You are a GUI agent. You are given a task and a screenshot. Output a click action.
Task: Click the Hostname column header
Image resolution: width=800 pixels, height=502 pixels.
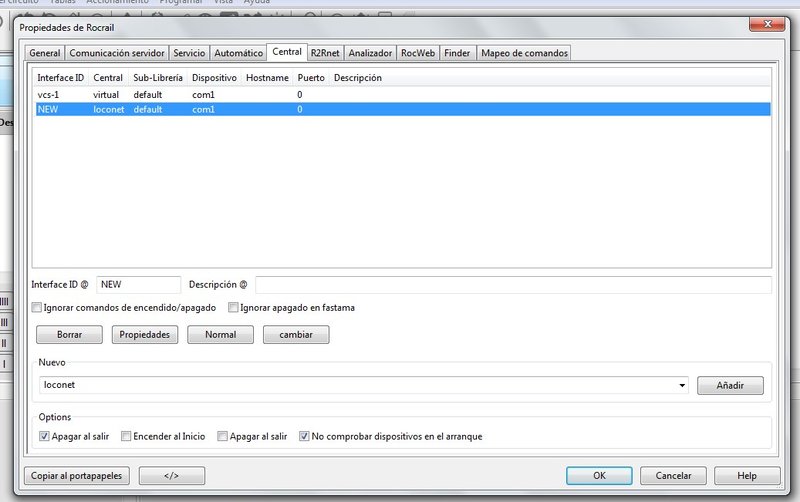(267, 78)
